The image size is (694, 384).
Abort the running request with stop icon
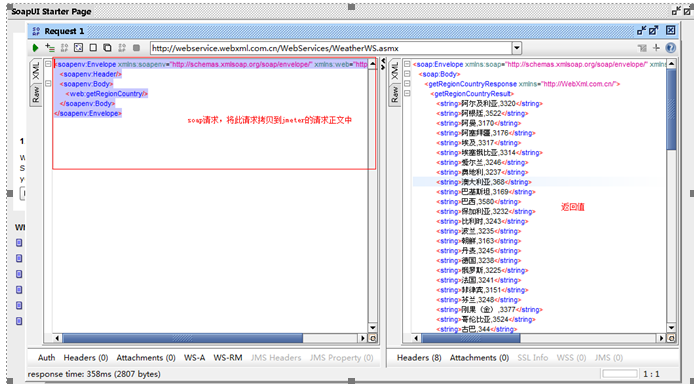(136, 48)
